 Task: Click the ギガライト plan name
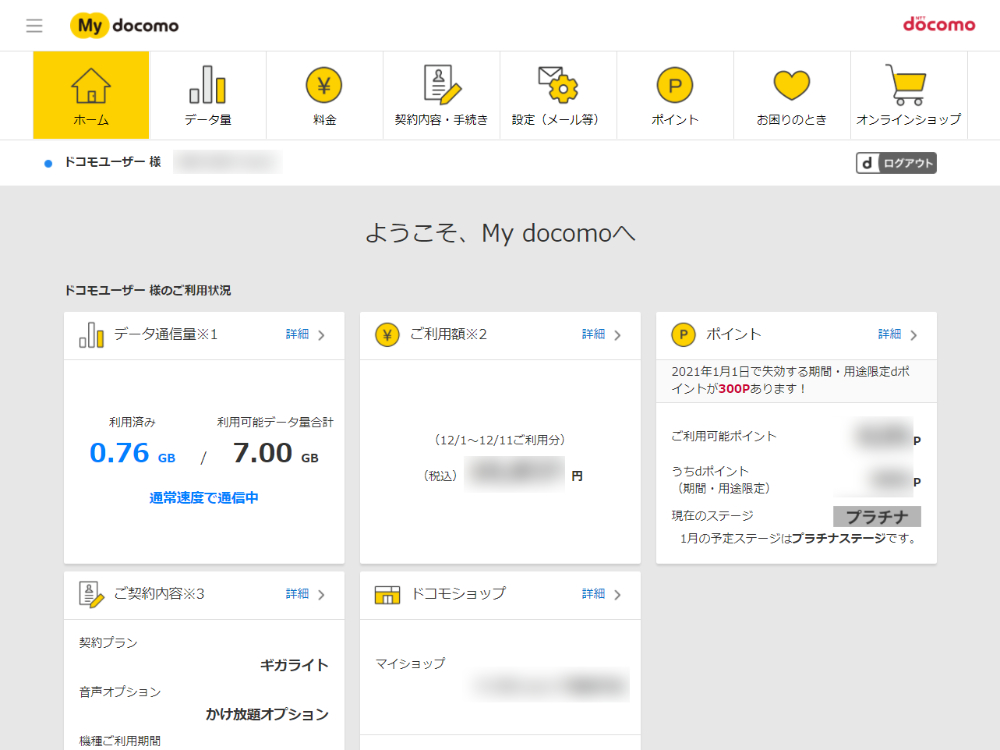tap(294, 665)
